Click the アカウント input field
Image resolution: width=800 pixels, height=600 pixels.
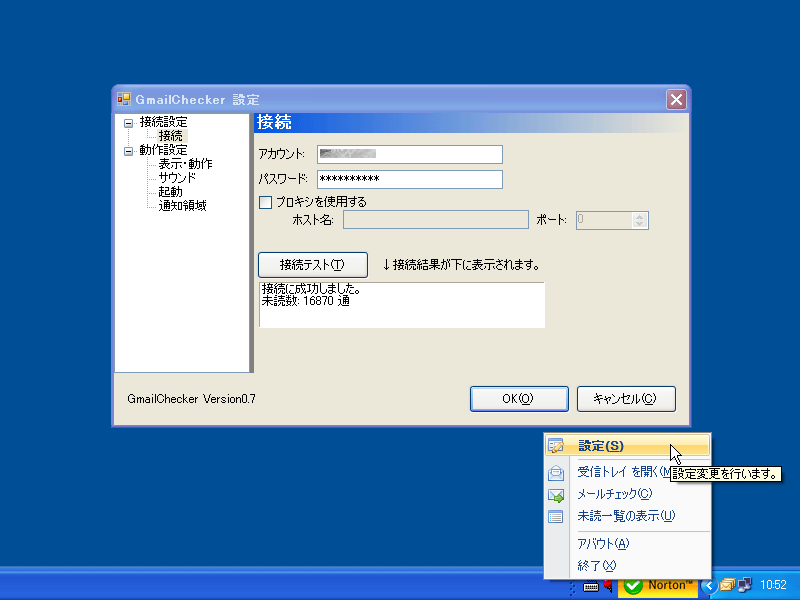410,154
